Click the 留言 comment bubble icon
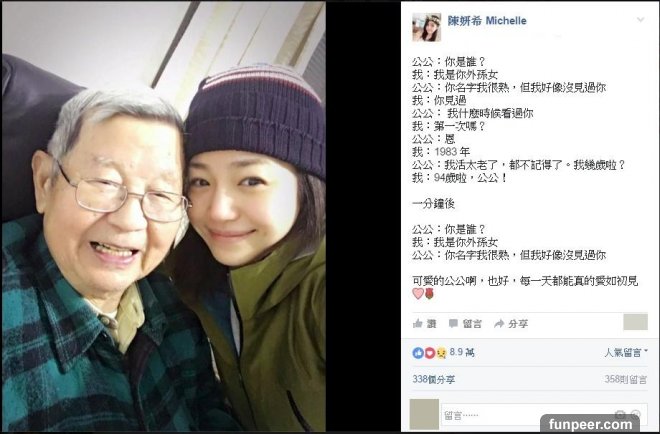 (453, 323)
